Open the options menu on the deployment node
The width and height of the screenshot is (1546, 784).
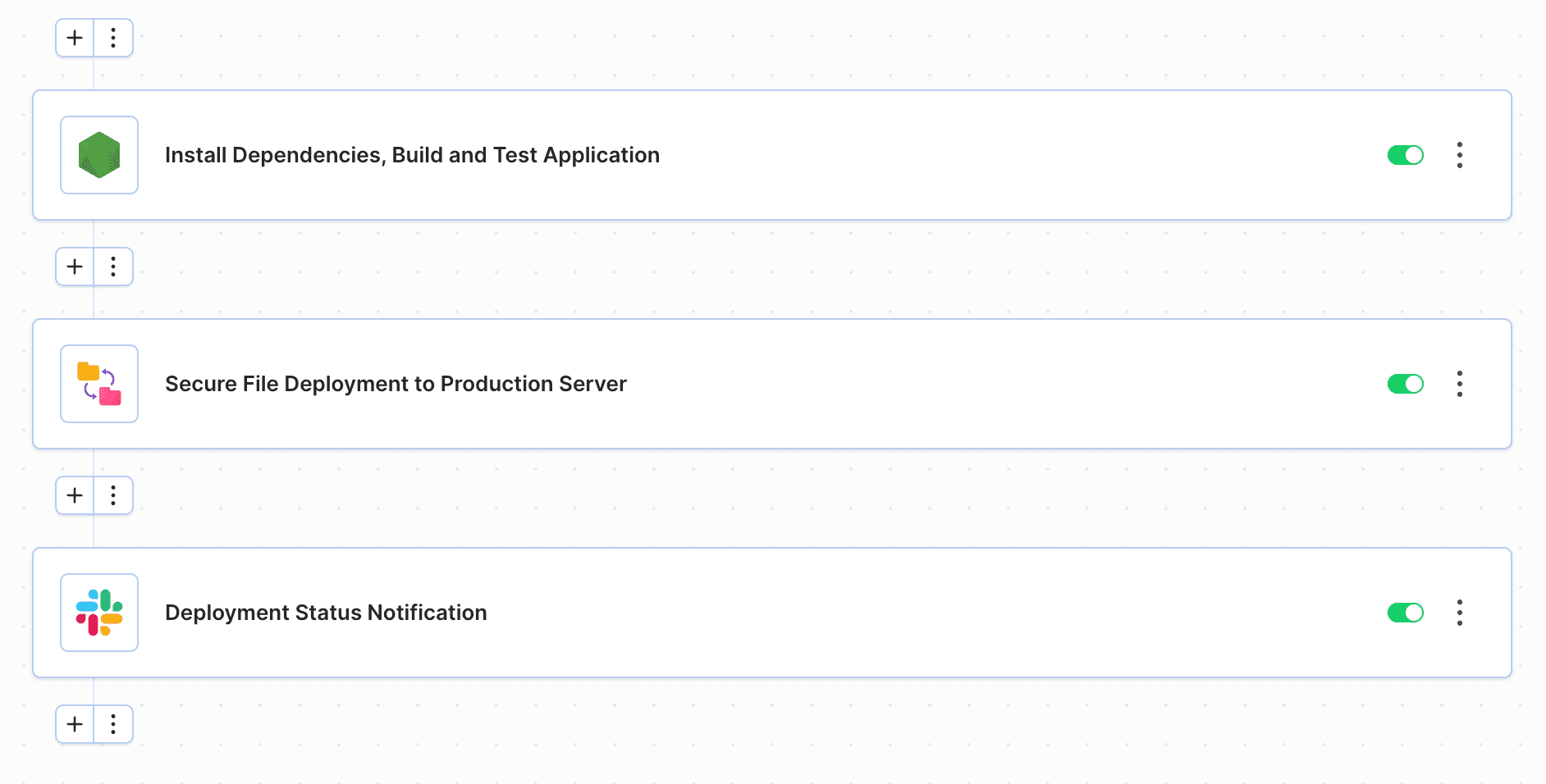(1460, 384)
